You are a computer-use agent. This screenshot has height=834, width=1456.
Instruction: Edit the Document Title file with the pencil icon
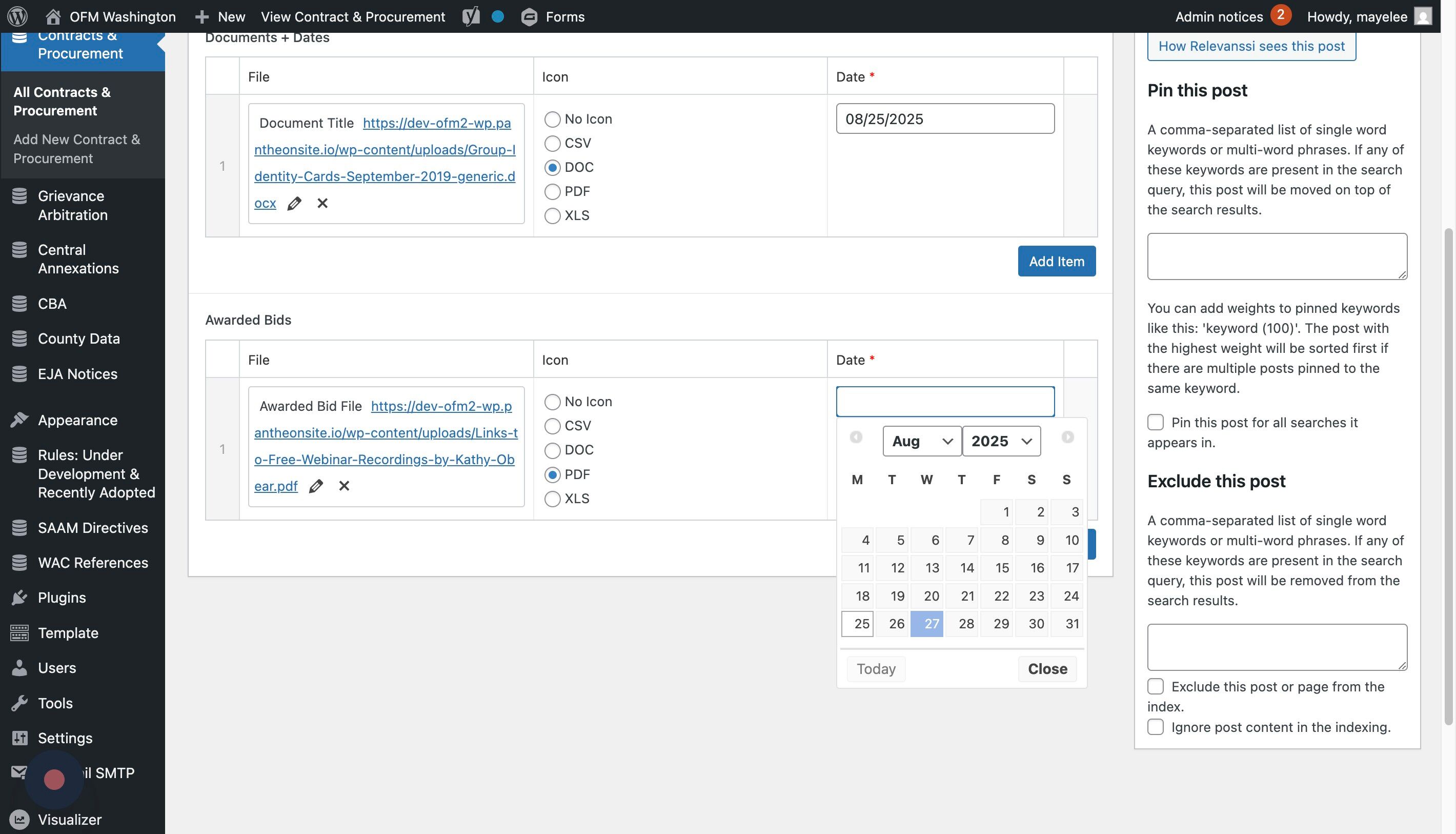[x=294, y=203]
